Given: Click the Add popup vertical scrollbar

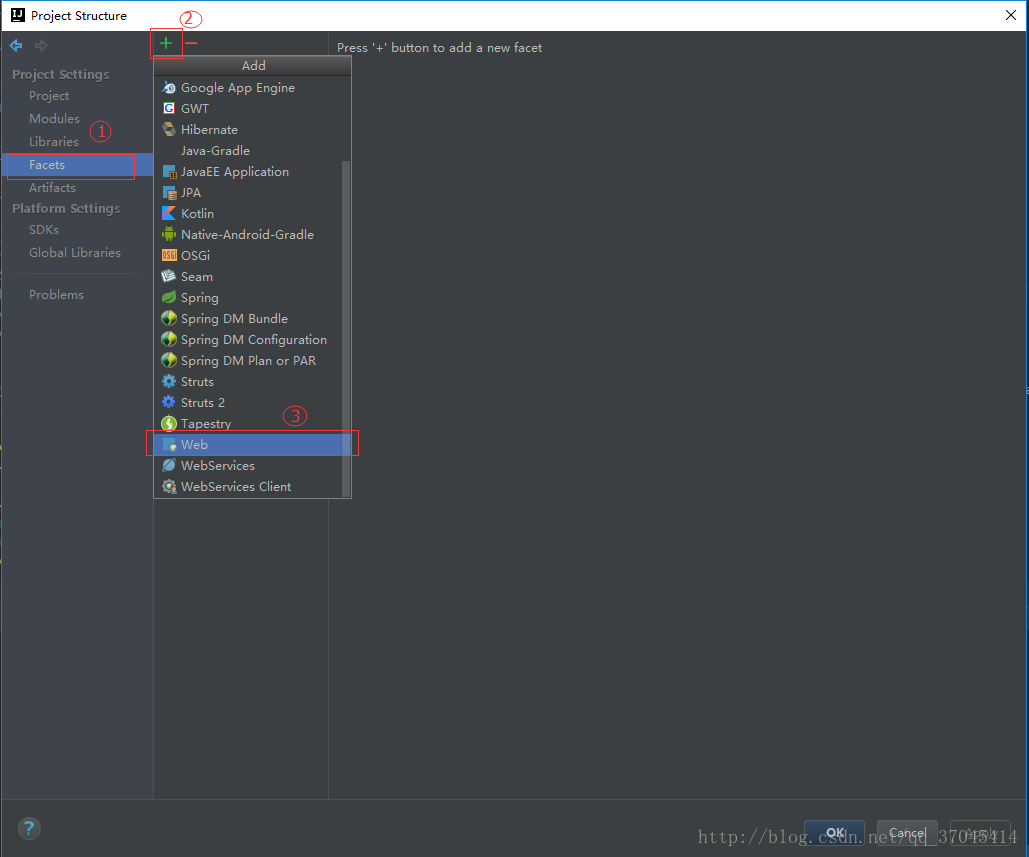Looking at the screenshot, I should point(346,328).
